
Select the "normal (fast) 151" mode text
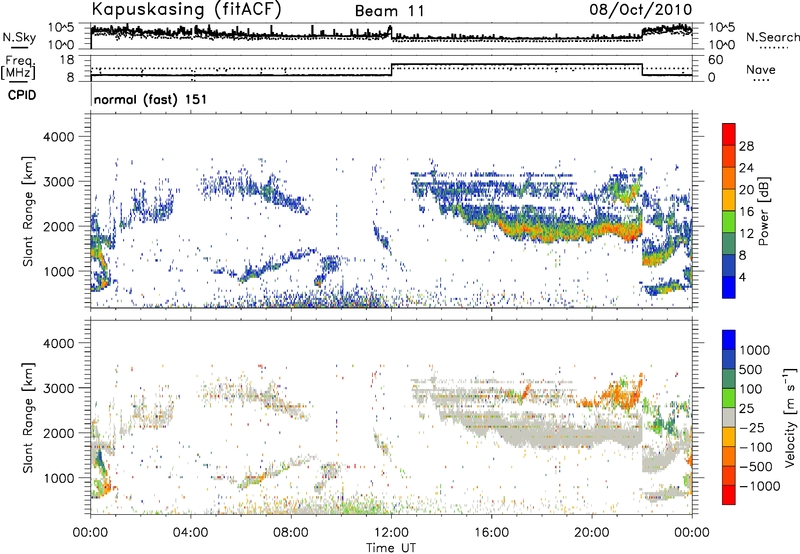pyautogui.click(x=151, y=99)
